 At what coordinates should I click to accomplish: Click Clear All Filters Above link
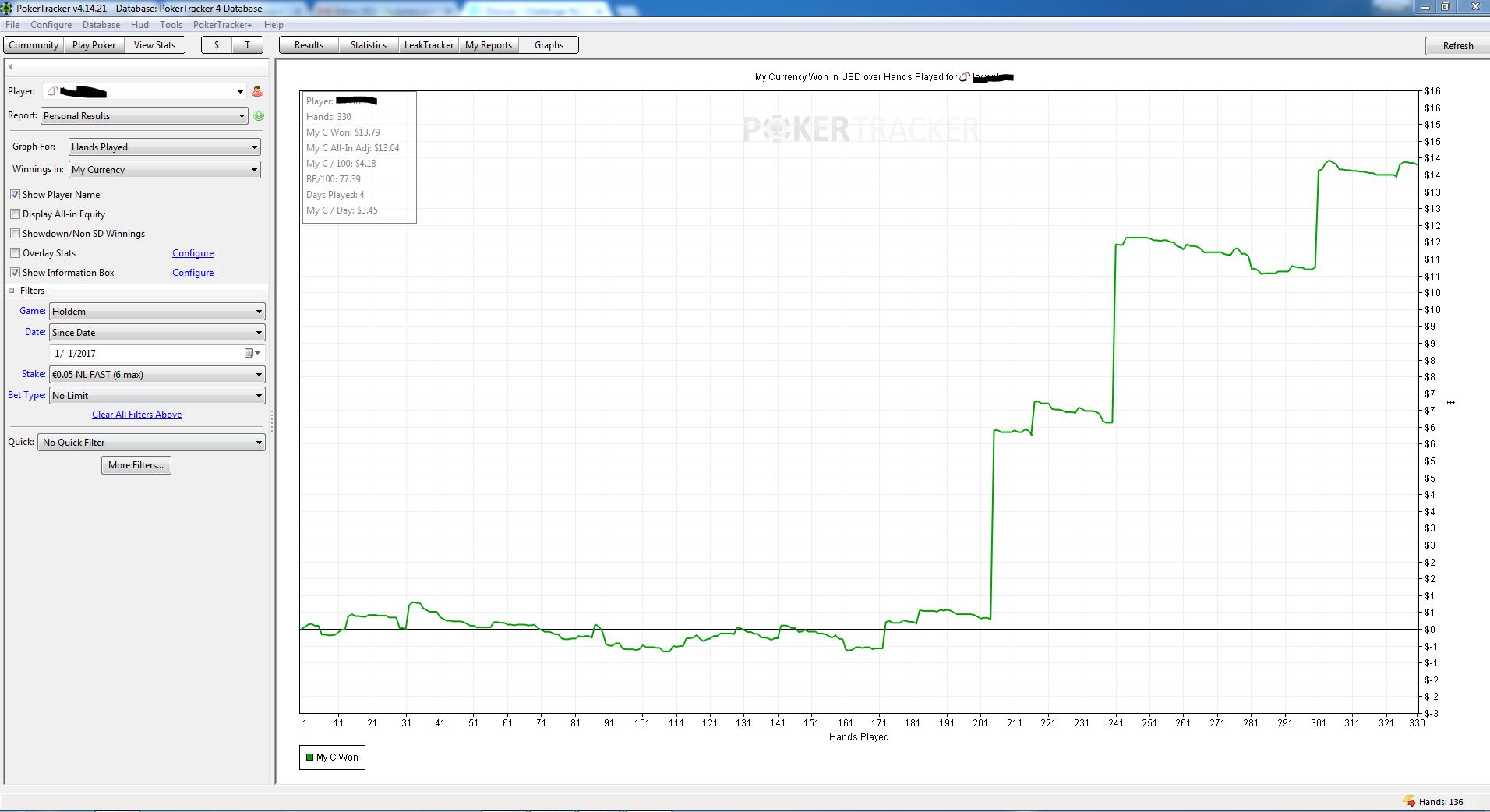click(x=137, y=415)
